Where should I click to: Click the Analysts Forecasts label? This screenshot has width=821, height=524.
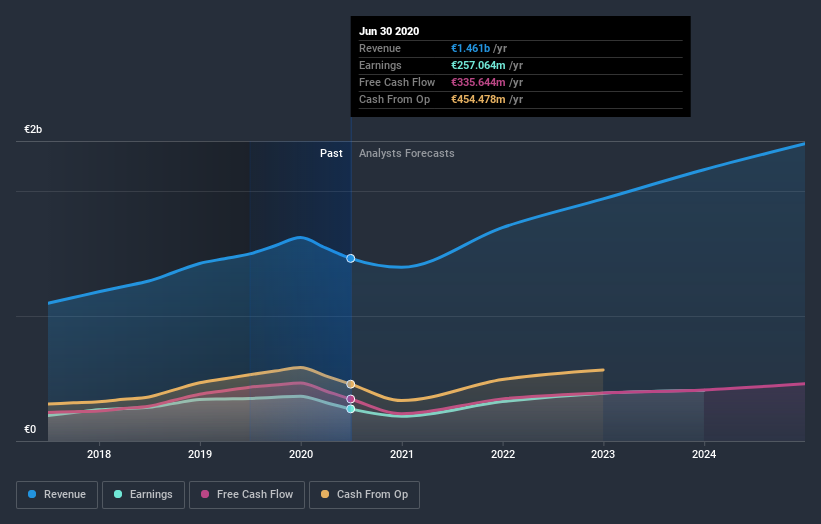407,153
